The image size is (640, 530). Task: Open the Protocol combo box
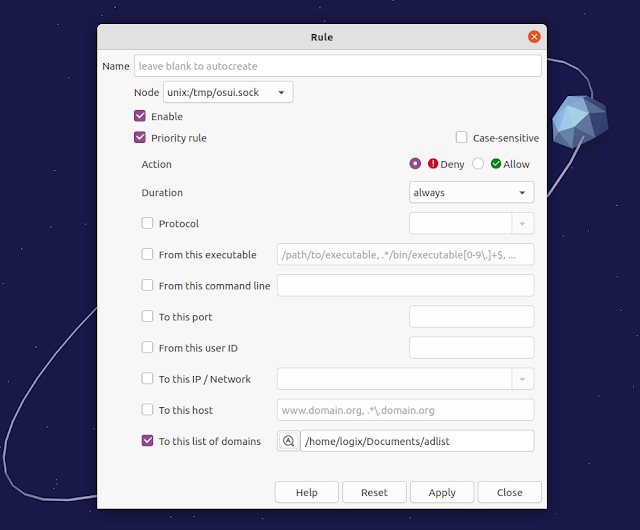pyautogui.click(x=471, y=223)
